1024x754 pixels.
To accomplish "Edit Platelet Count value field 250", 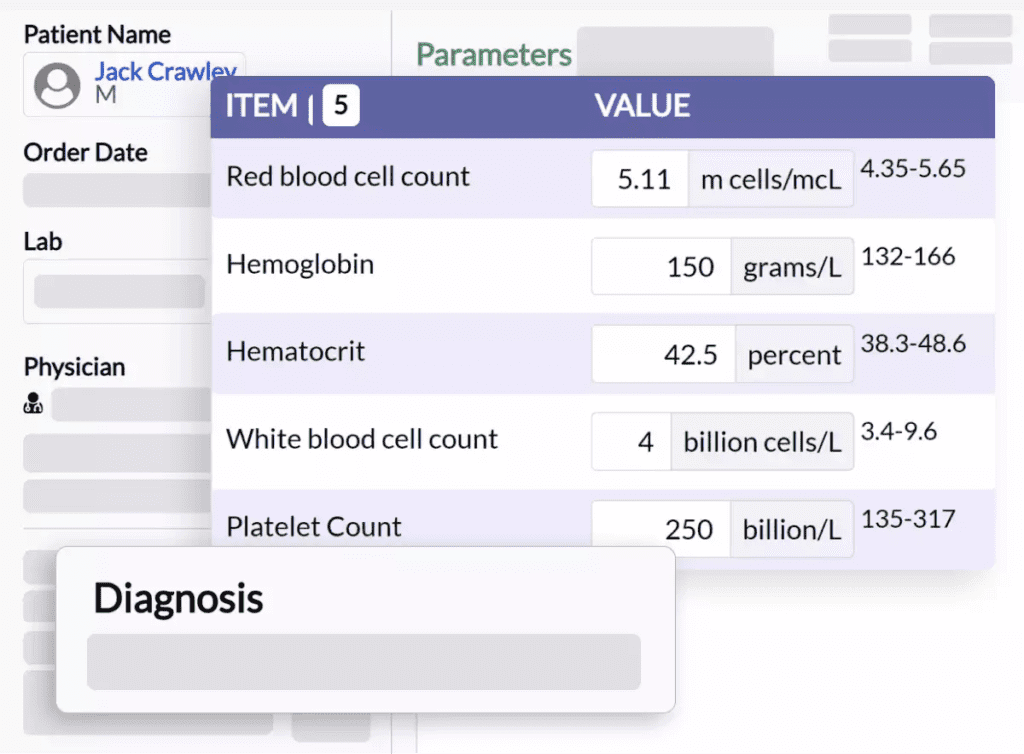I will [x=661, y=529].
